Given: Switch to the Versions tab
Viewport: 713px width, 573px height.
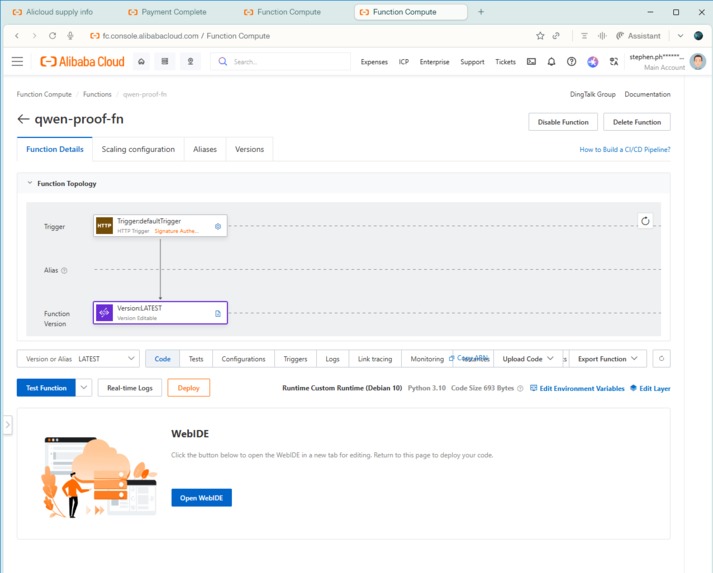Looking at the screenshot, I should click(249, 149).
